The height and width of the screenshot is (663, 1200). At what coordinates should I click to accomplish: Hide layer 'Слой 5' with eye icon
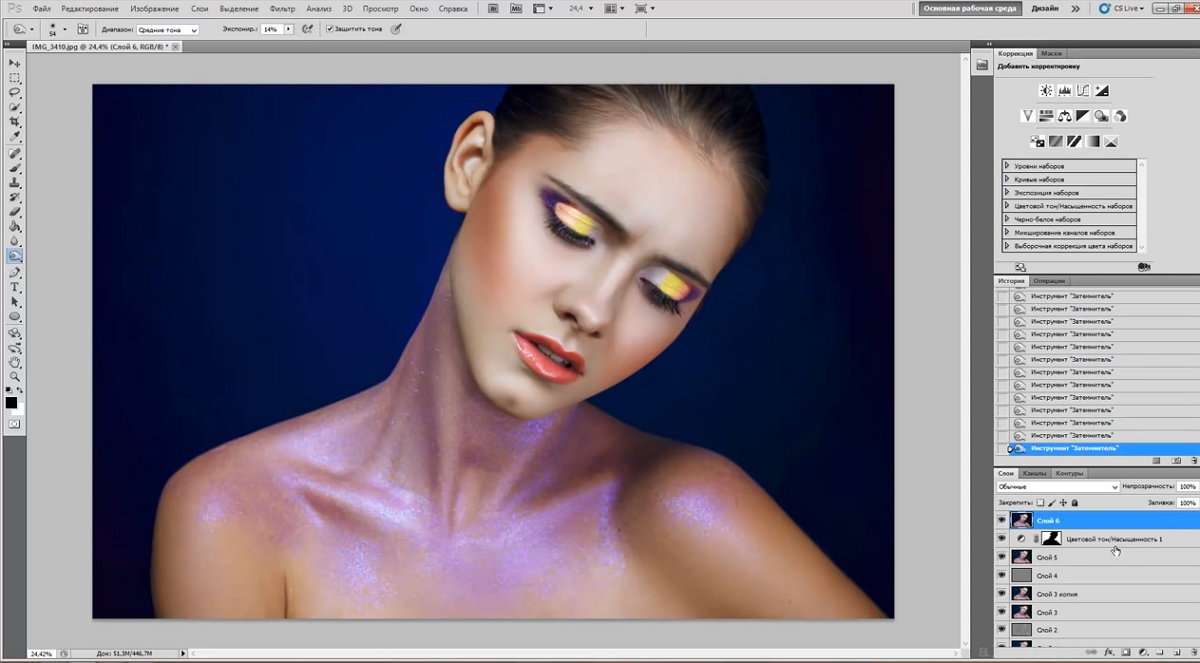(1002, 557)
